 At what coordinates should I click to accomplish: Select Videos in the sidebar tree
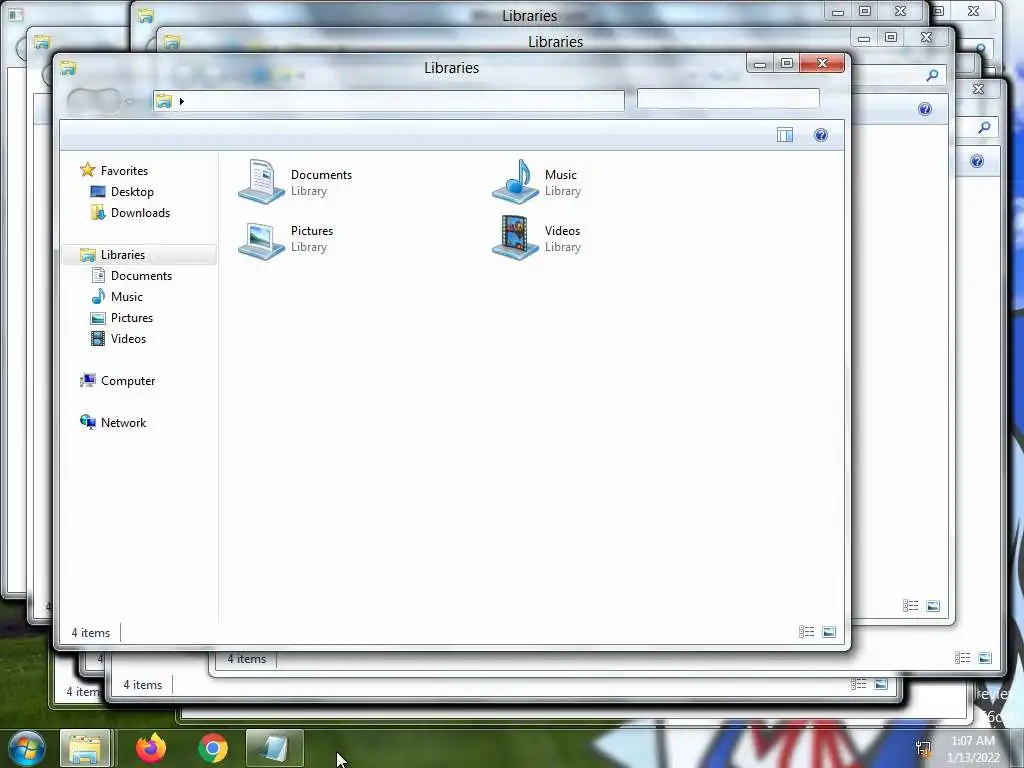pos(118,338)
